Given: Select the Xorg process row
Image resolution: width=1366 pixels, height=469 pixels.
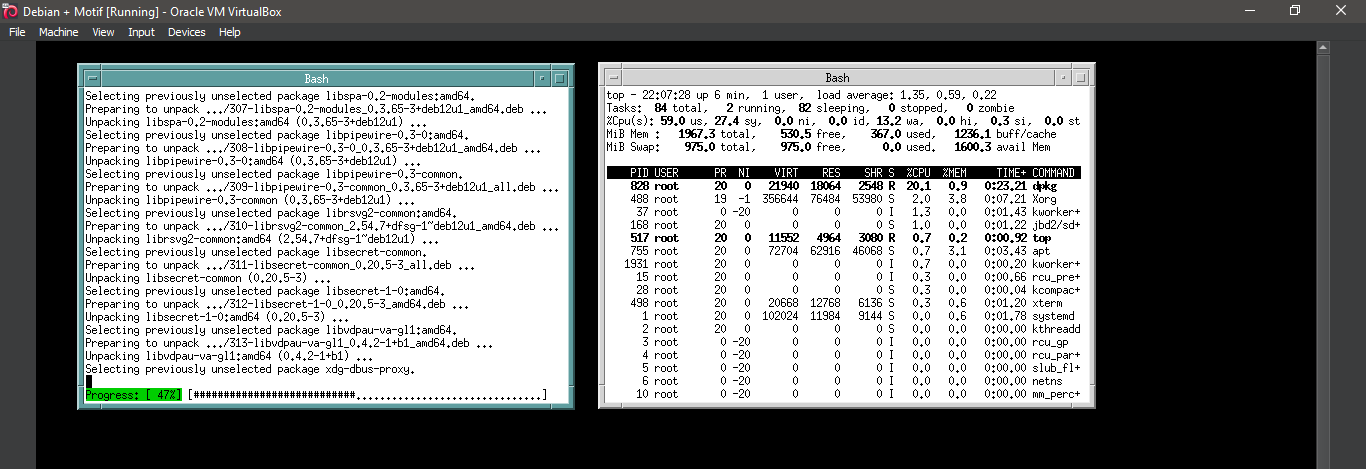Looking at the screenshot, I should [x=843, y=199].
